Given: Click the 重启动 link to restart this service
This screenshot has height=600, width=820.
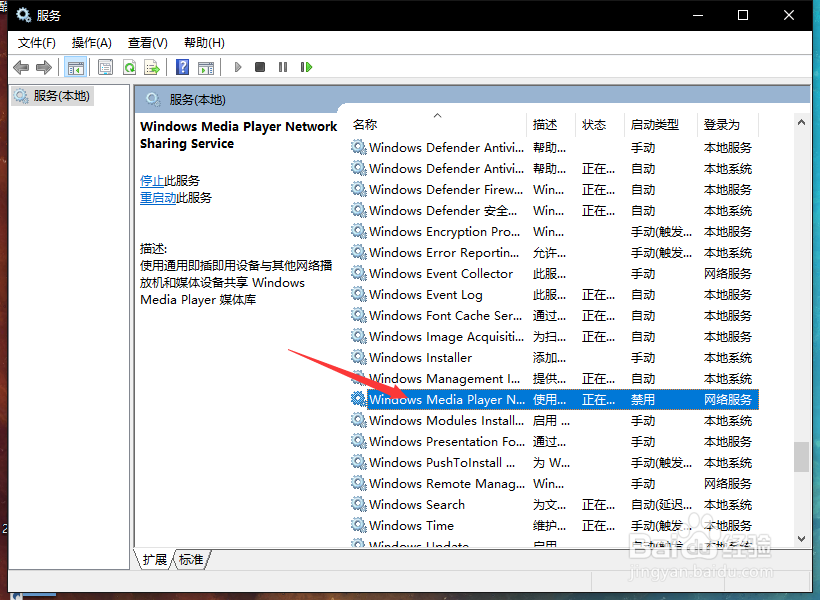Looking at the screenshot, I should (158, 198).
